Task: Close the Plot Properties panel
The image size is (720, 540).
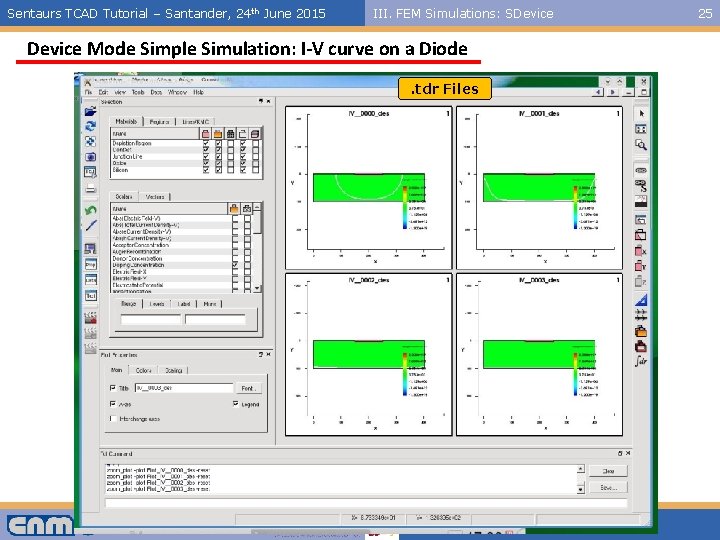Action: (x=269, y=354)
